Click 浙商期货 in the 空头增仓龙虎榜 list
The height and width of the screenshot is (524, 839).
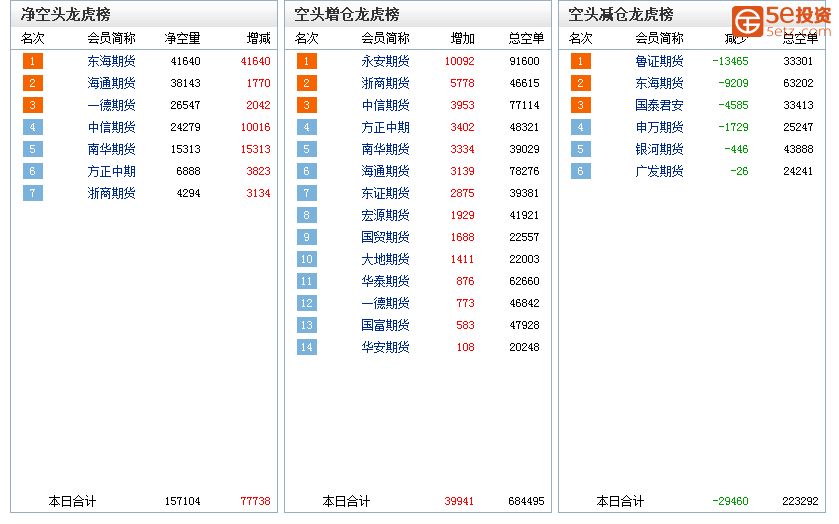click(385, 83)
